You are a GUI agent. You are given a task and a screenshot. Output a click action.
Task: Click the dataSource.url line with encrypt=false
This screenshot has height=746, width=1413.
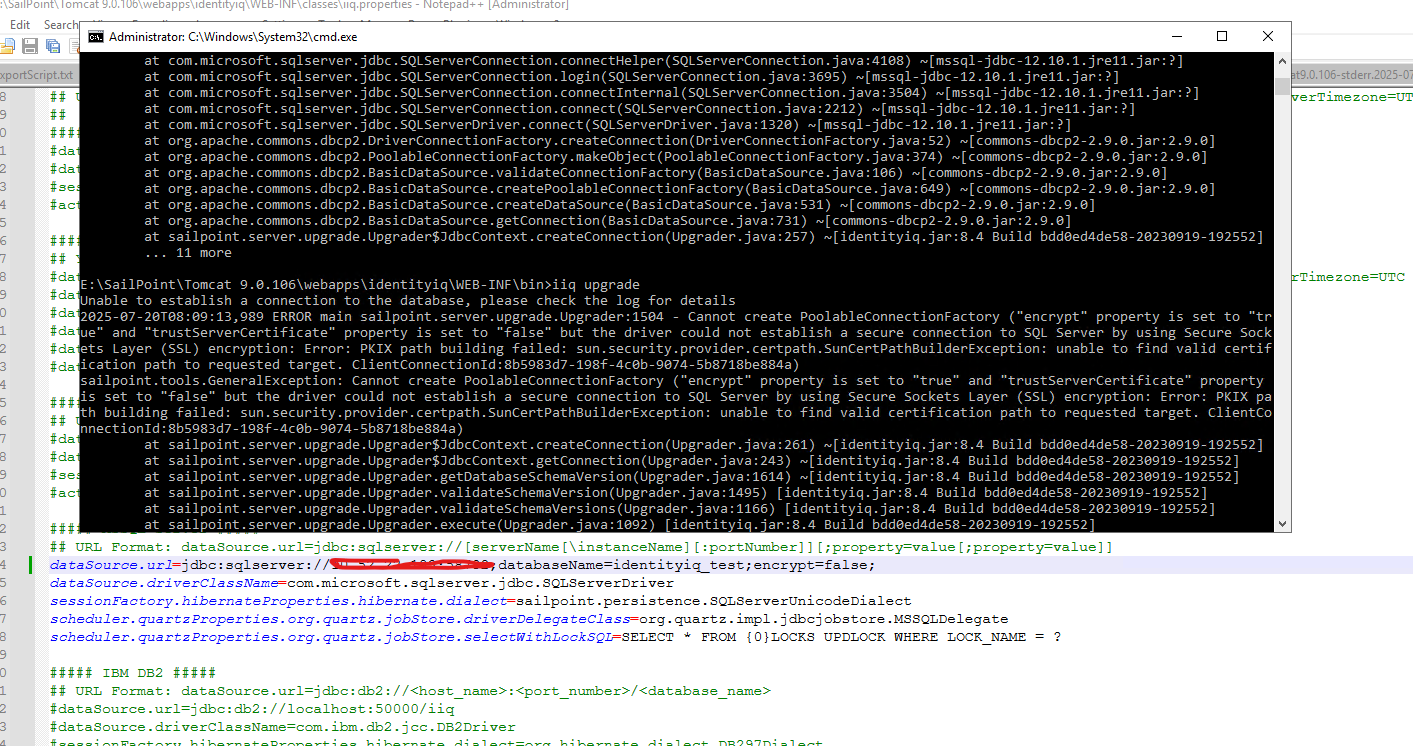tap(462, 565)
